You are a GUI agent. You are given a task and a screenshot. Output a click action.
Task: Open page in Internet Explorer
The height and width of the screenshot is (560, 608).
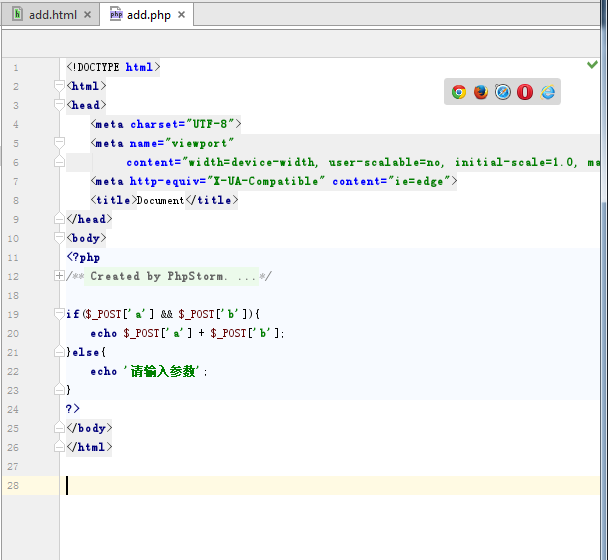pyautogui.click(x=548, y=92)
